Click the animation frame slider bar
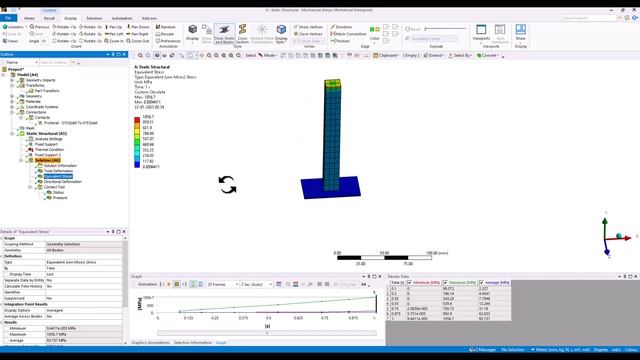Image resolution: width=640 pixels, height=360 pixels. pos(267,333)
